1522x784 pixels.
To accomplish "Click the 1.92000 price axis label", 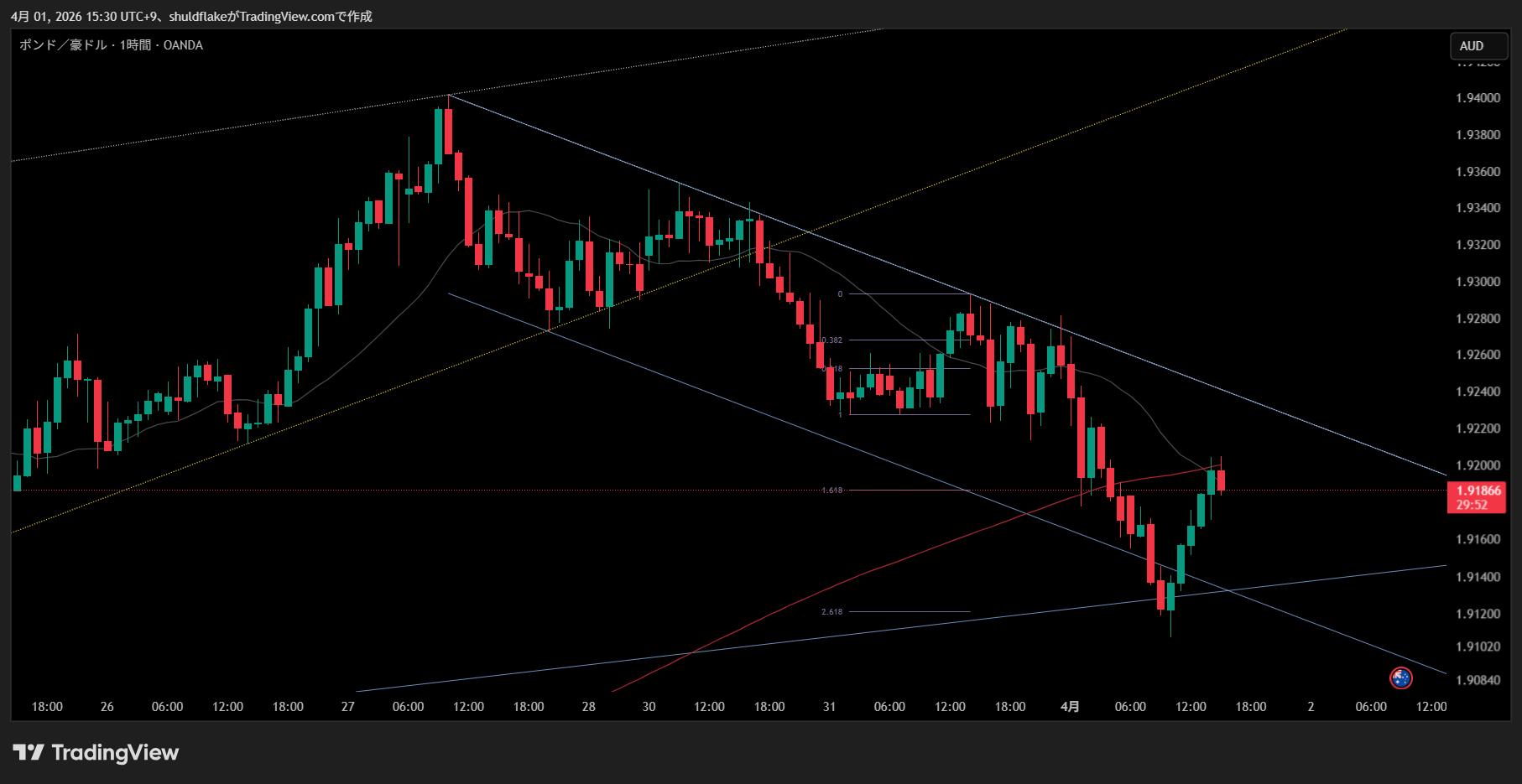I will pyautogui.click(x=1478, y=465).
